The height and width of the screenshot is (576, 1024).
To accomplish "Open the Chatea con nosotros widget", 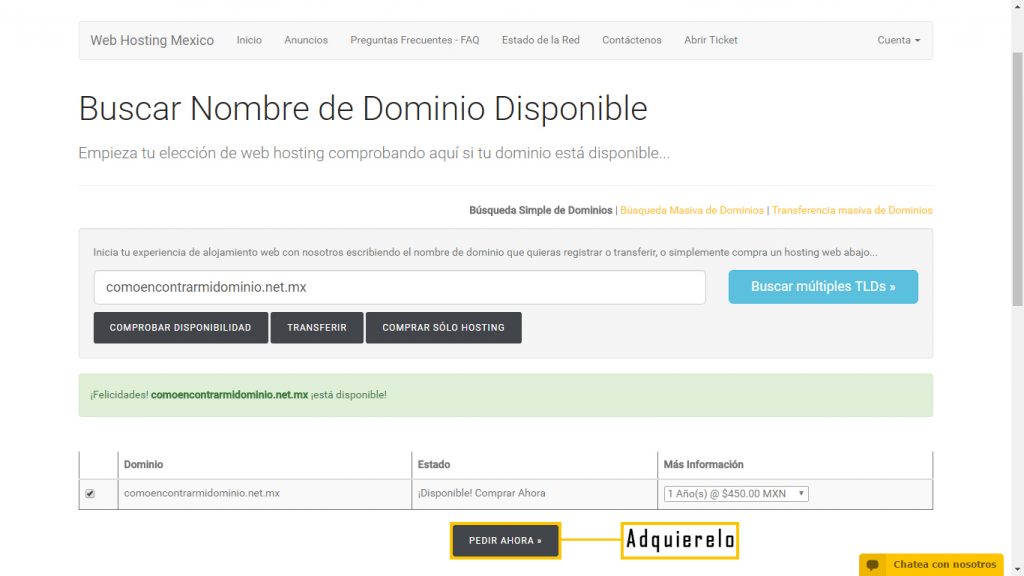I will tap(944, 565).
